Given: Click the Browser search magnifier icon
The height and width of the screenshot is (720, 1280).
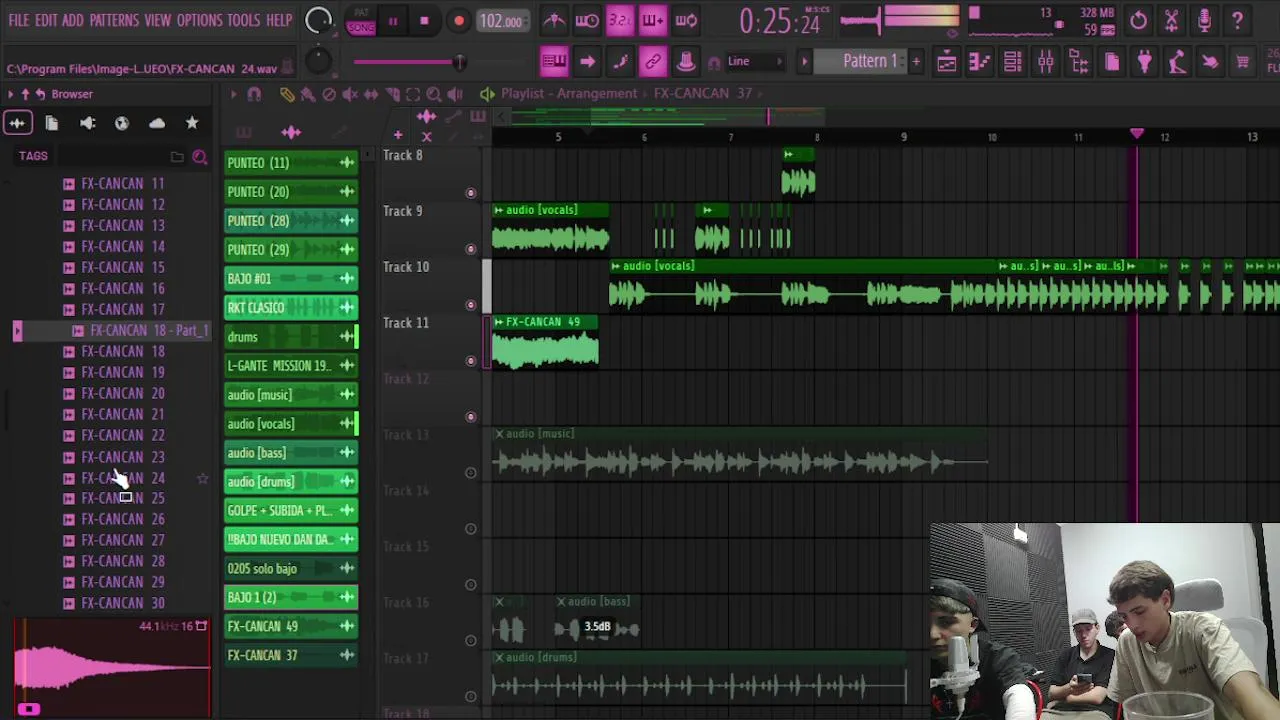Looking at the screenshot, I should [x=200, y=157].
